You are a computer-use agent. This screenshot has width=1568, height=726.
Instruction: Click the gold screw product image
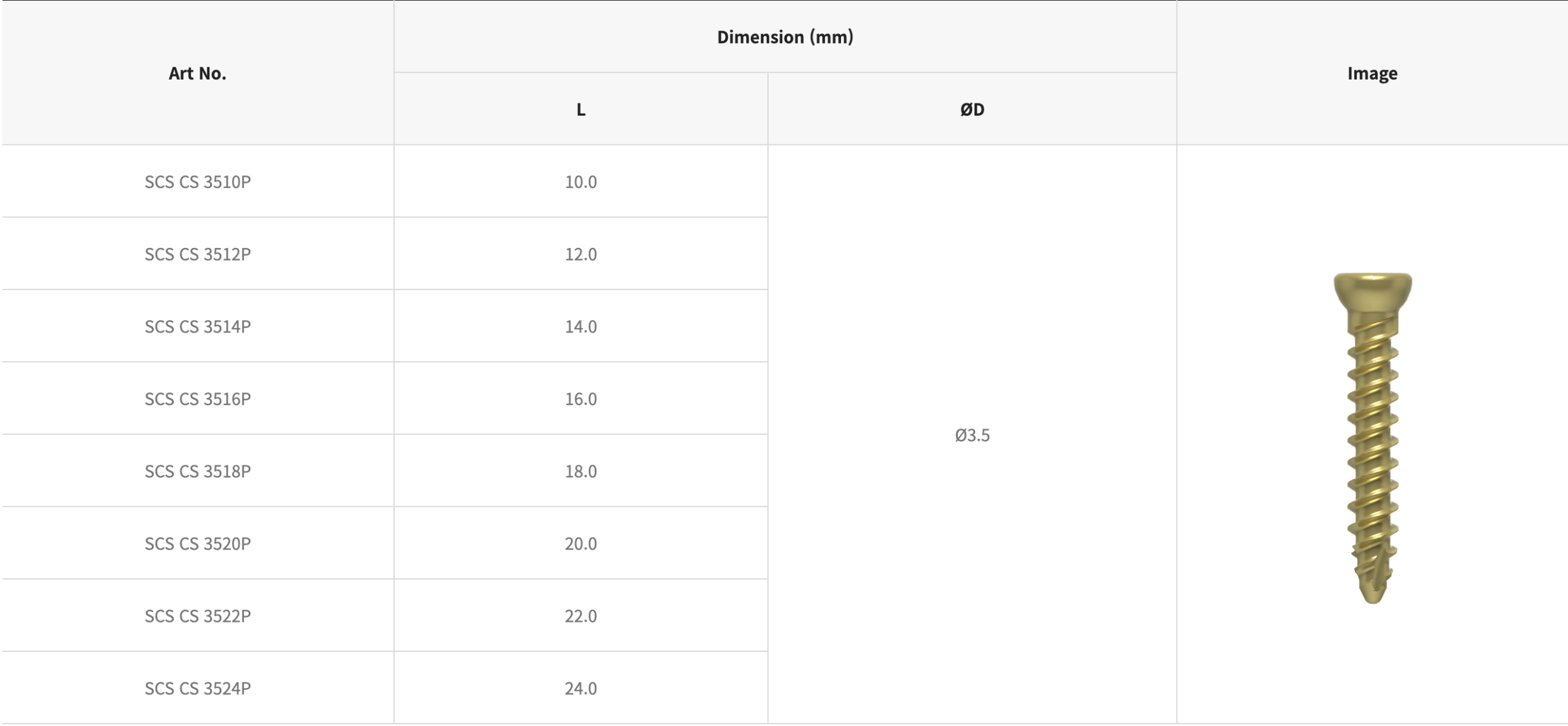[1372, 438]
